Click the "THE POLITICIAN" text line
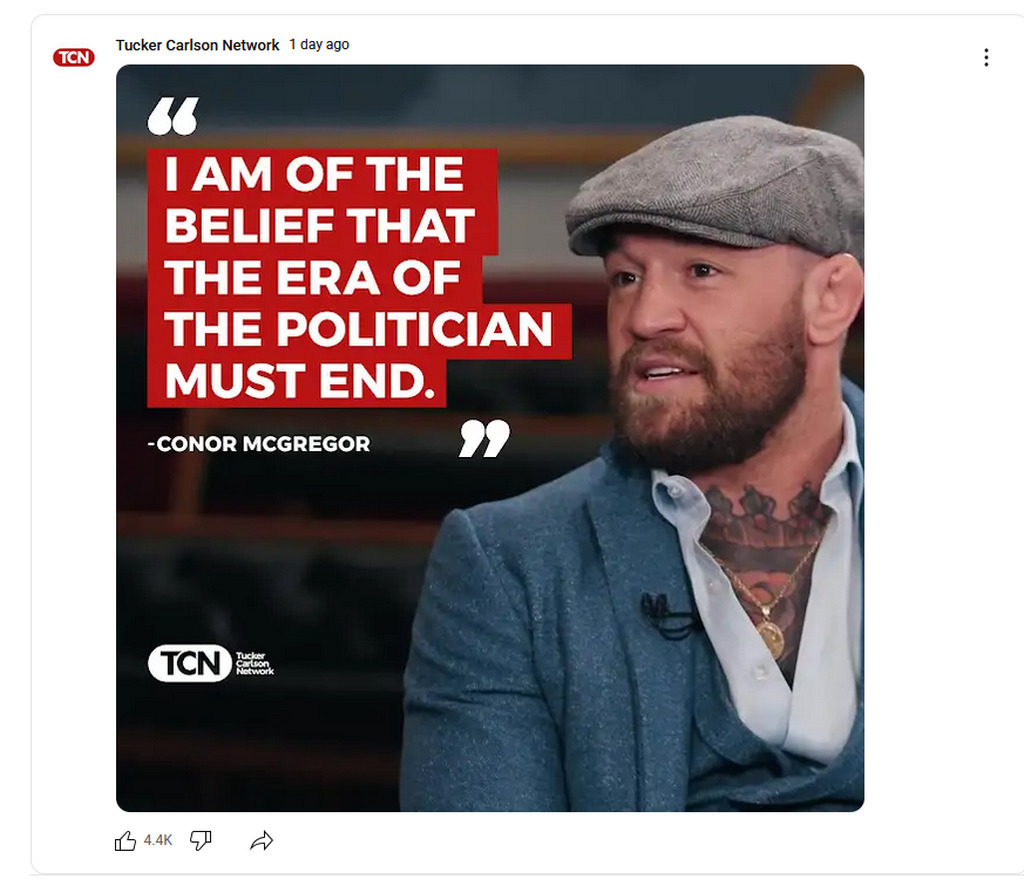Image resolution: width=1024 pixels, height=886 pixels. 358,329
